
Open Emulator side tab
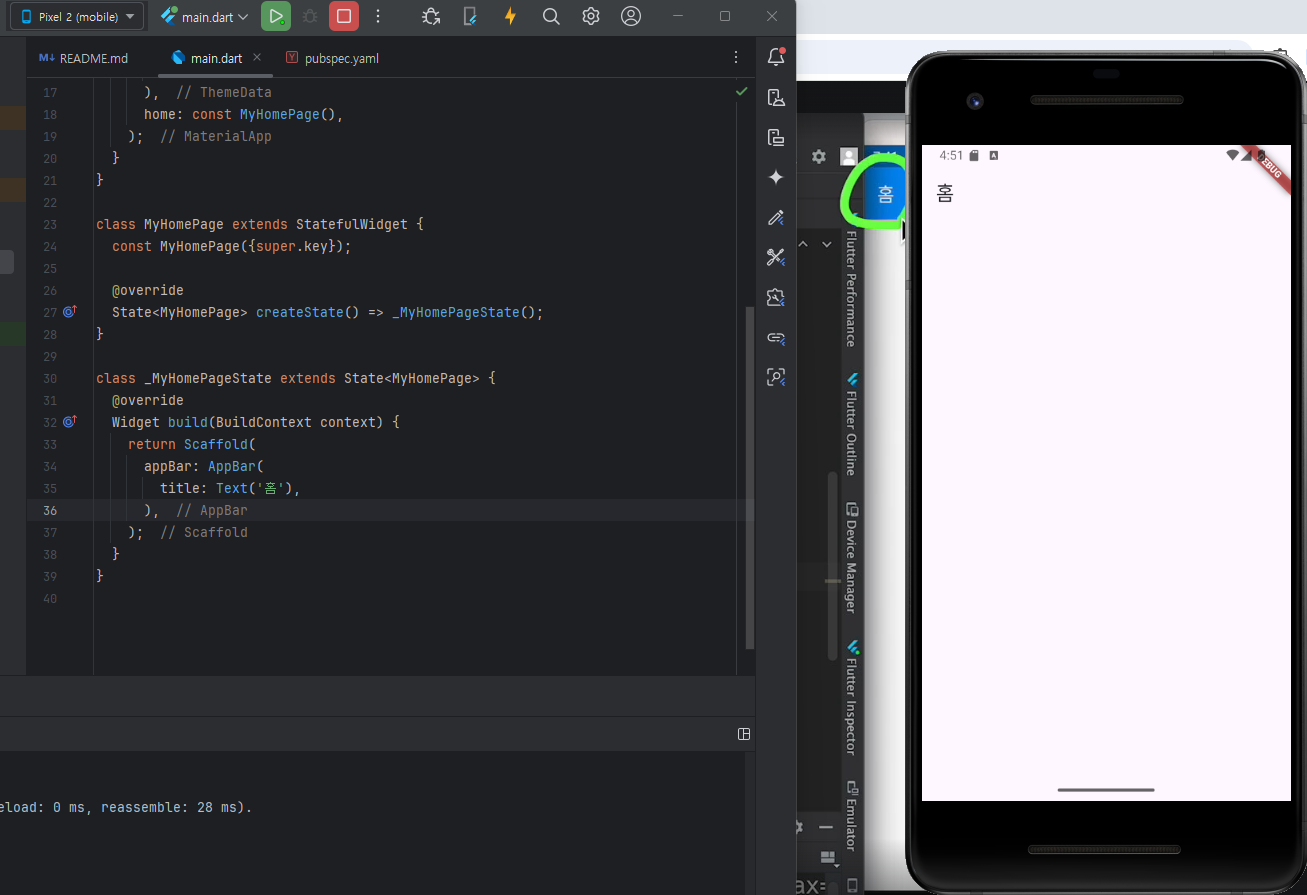click(x=851, y=815)
